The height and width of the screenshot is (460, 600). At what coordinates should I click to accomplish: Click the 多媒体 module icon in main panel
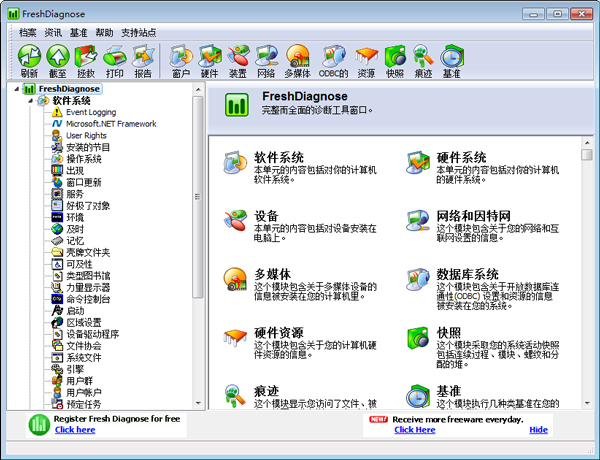tap(235, 279)
